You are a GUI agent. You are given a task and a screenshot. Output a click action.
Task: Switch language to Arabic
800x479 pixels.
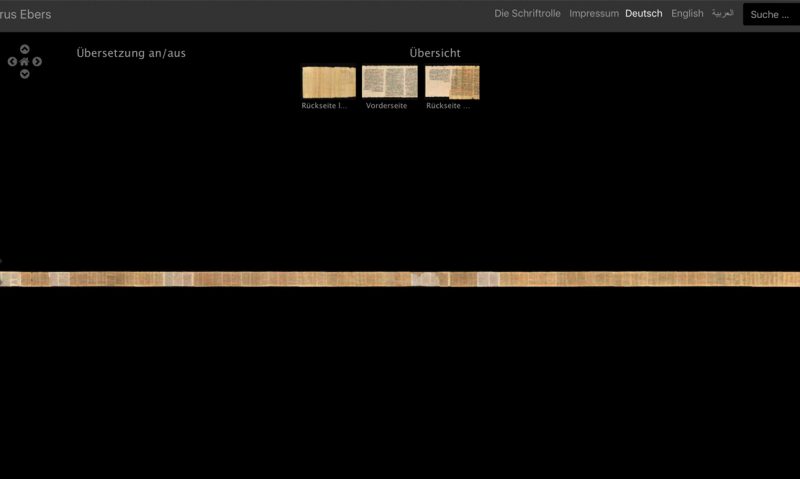point(722,14)
